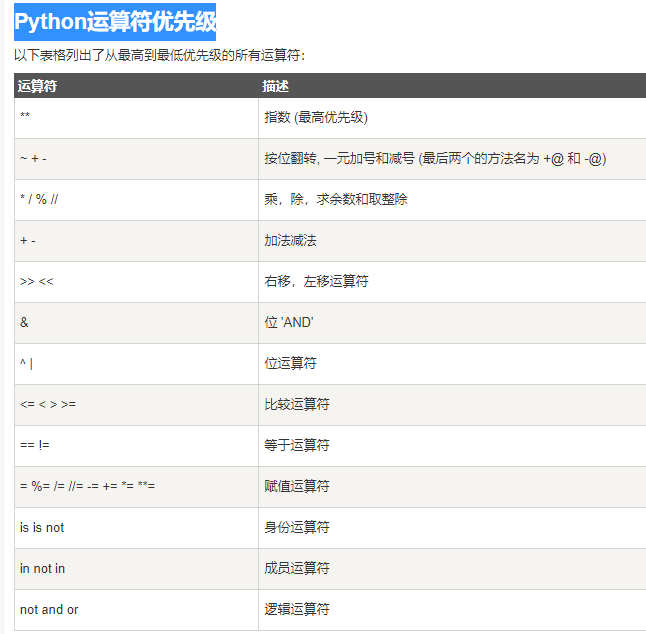This screenshot has width=646, height=634.
Task: Select the = %= /= //= assignment operators cell
Action: click(x=136, y=487)
